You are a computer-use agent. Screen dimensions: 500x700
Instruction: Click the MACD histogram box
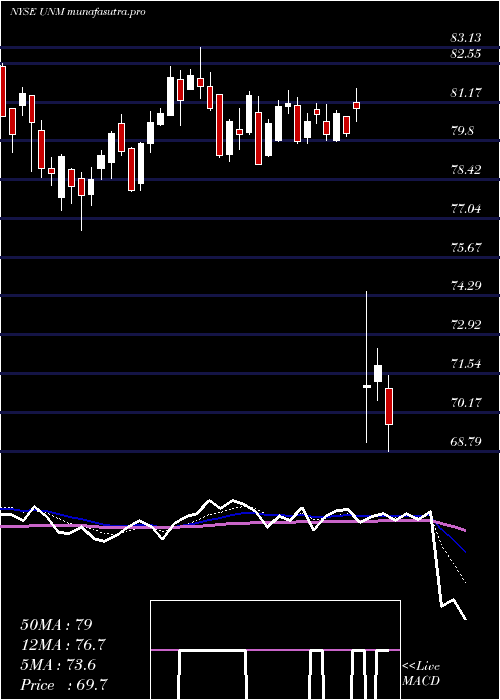point(275,650)
